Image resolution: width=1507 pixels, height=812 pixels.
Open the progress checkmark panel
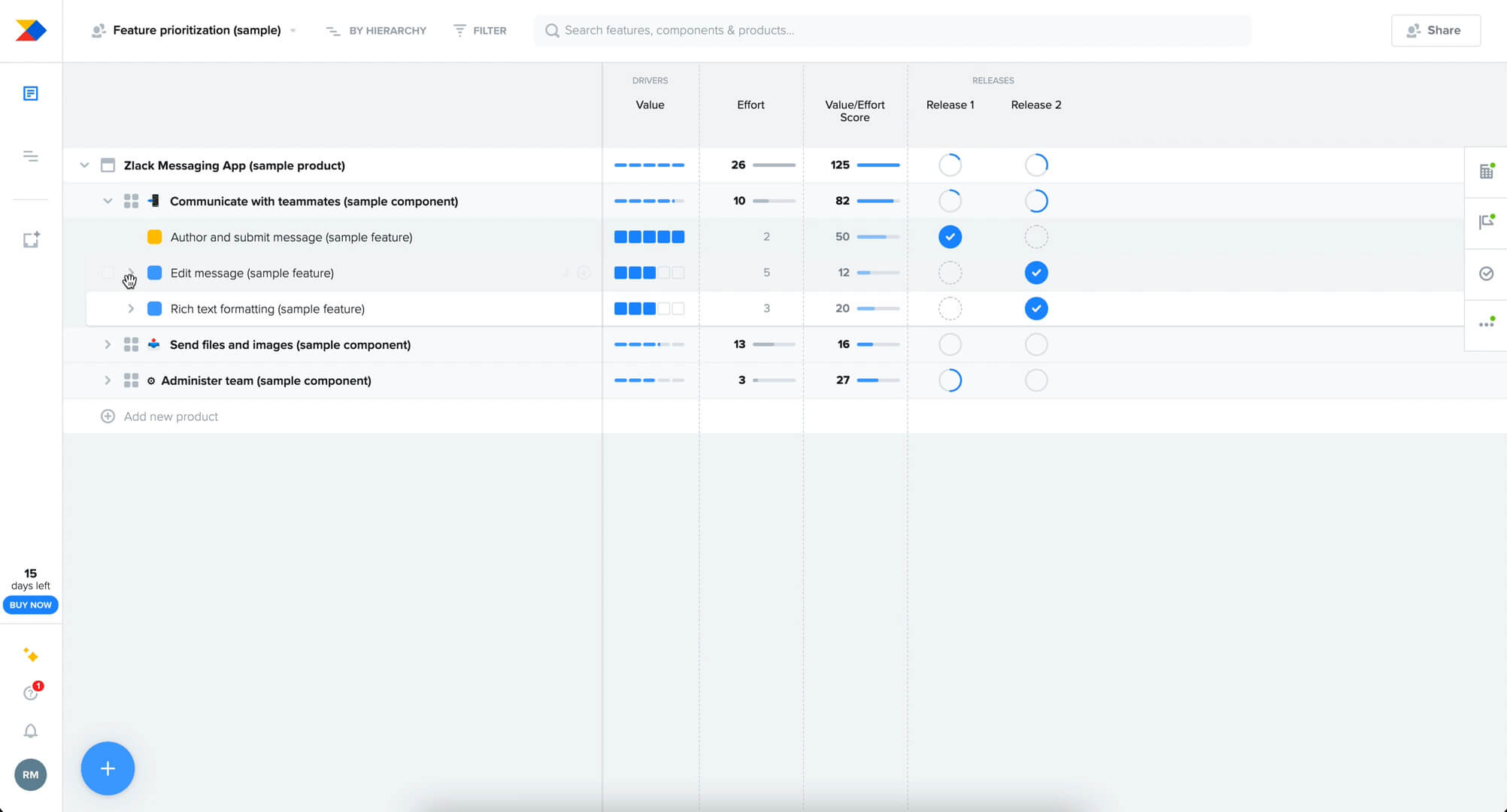click(x=1486, y=273)
